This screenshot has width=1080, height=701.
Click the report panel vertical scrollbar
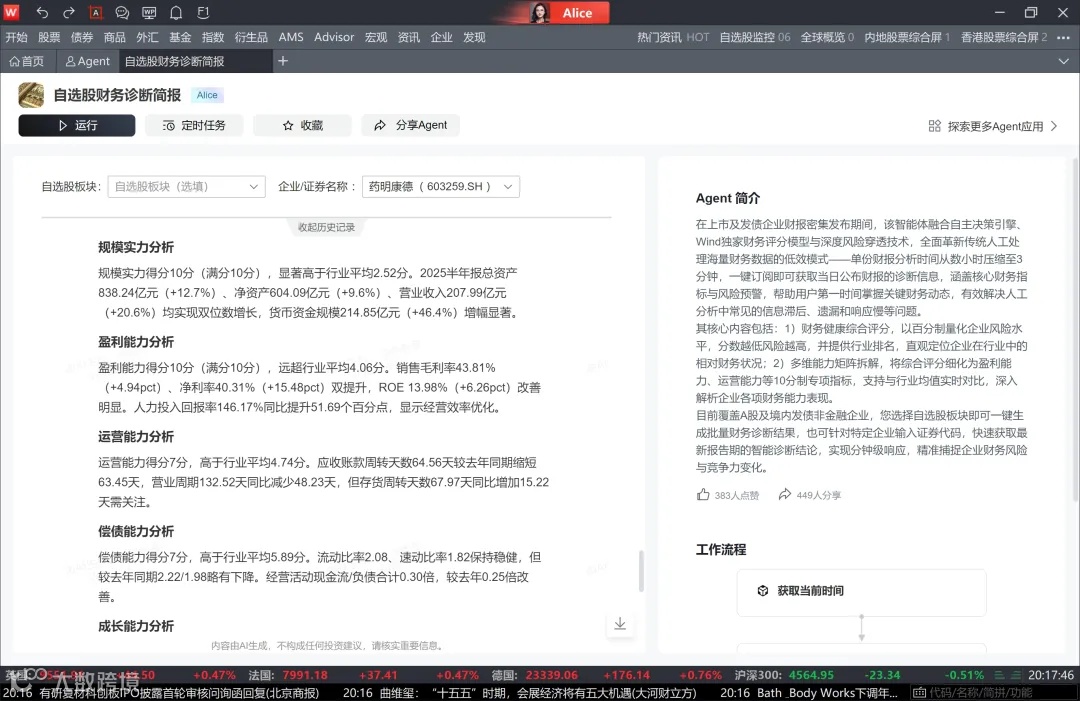(x=641, y=570)
